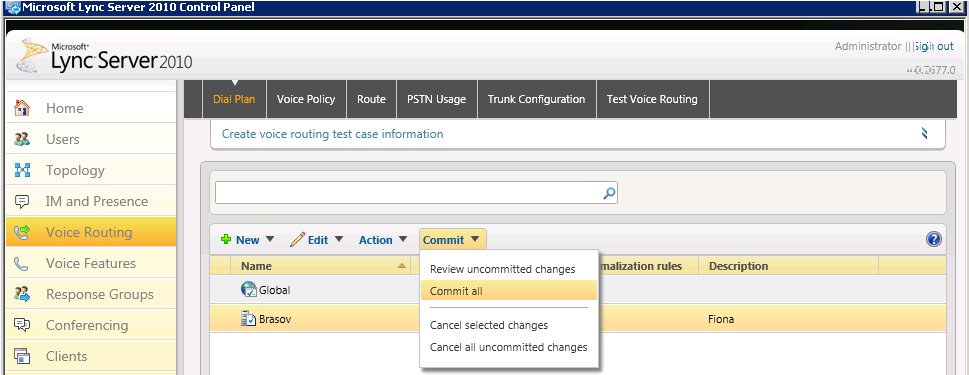Select the Brasov dial plan row
Image resolution: width=969 pixels, height=375 pixels.
[578, 319]
